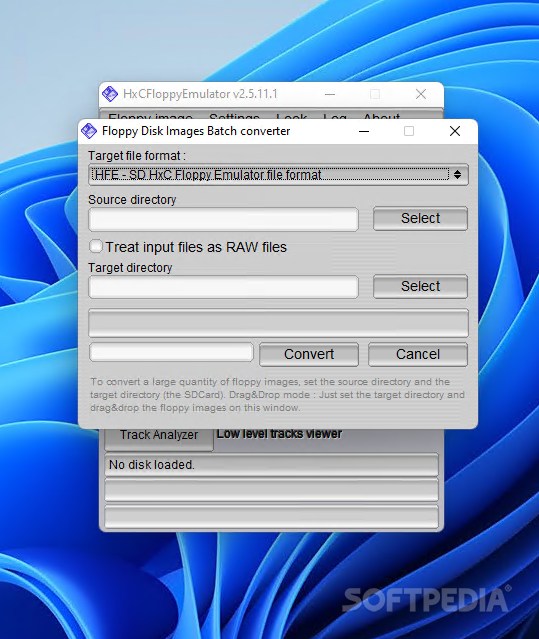Screen dimensions: 539x639
Task: Enable Treat input files as RAW files
Action: [x=96, y=247]
